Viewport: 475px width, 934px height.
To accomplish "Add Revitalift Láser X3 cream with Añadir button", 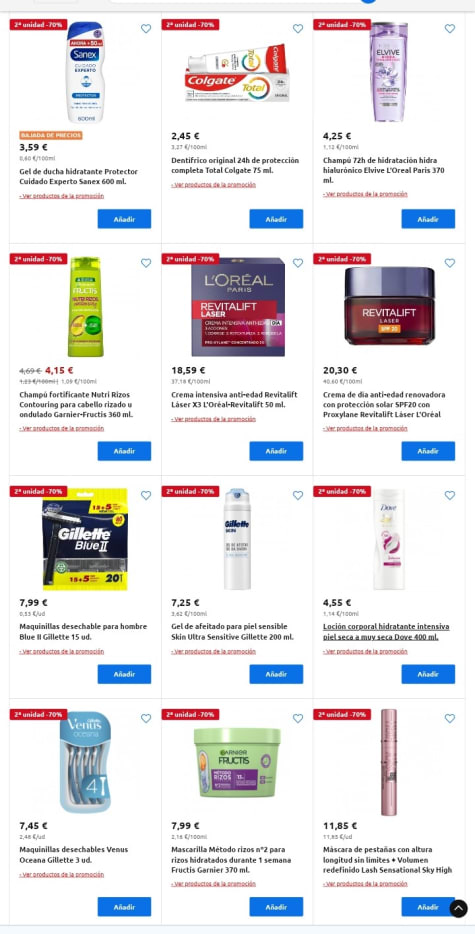I will pos(276,451).
